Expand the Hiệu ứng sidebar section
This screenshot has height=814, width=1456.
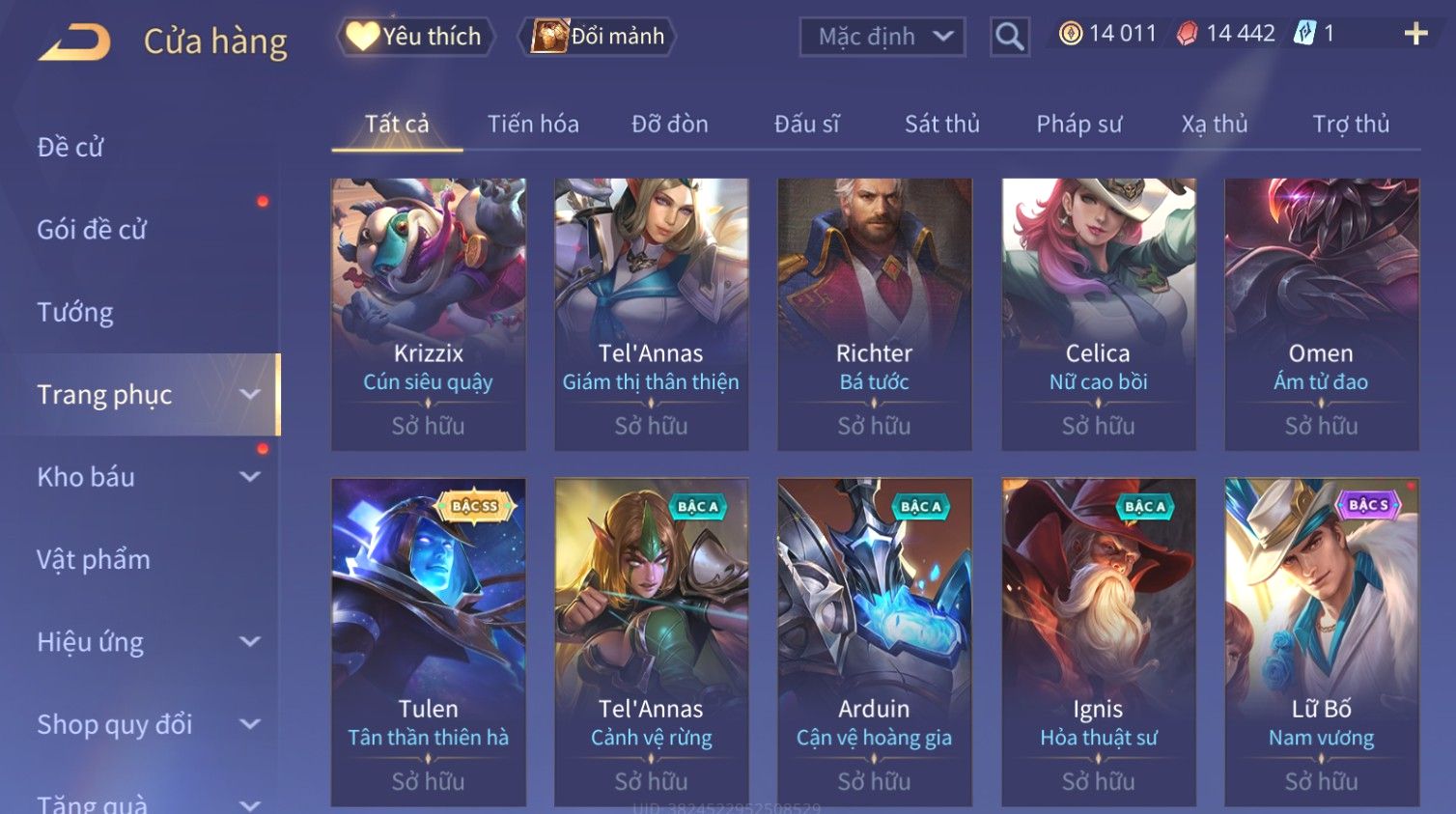[249, 641]
